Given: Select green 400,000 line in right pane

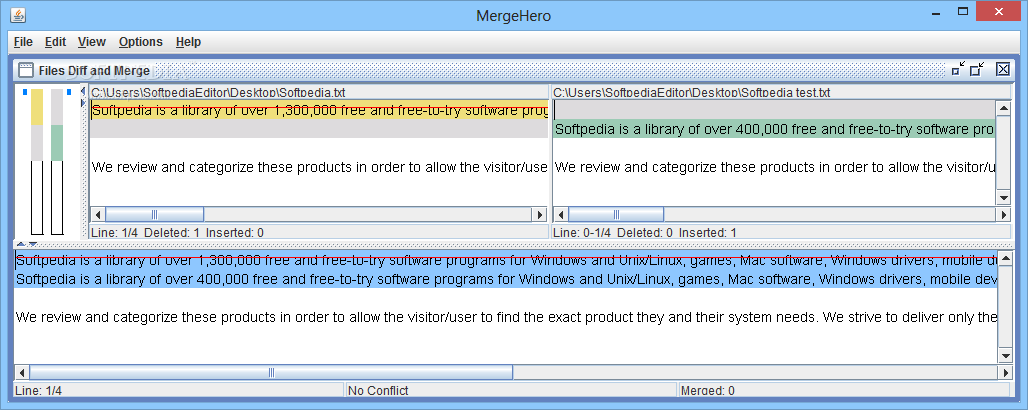Looking at the screenshot, I should (774, 129).
